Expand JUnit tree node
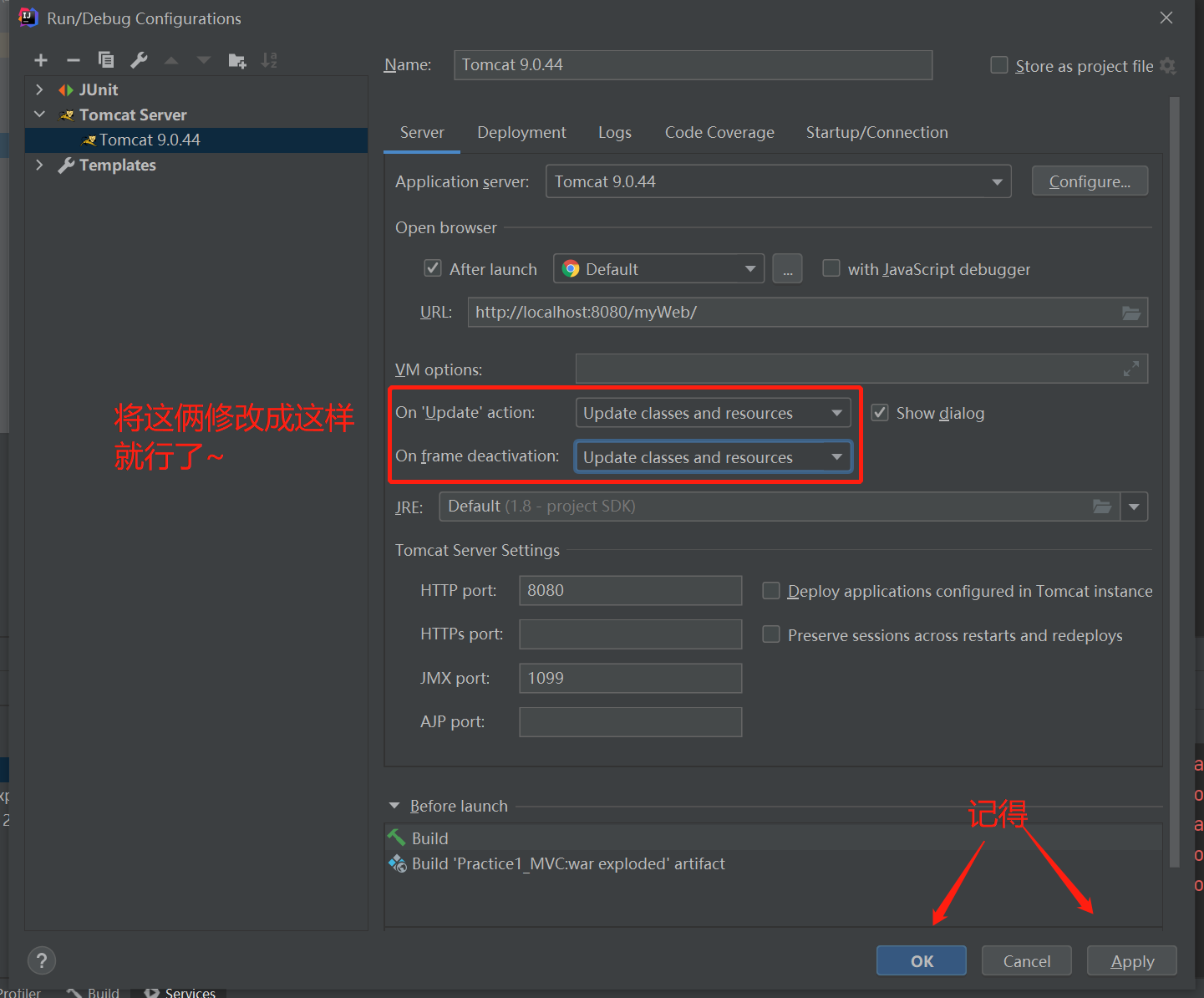Viewport: 1204px width, 998px height. (x=39, y=89)
